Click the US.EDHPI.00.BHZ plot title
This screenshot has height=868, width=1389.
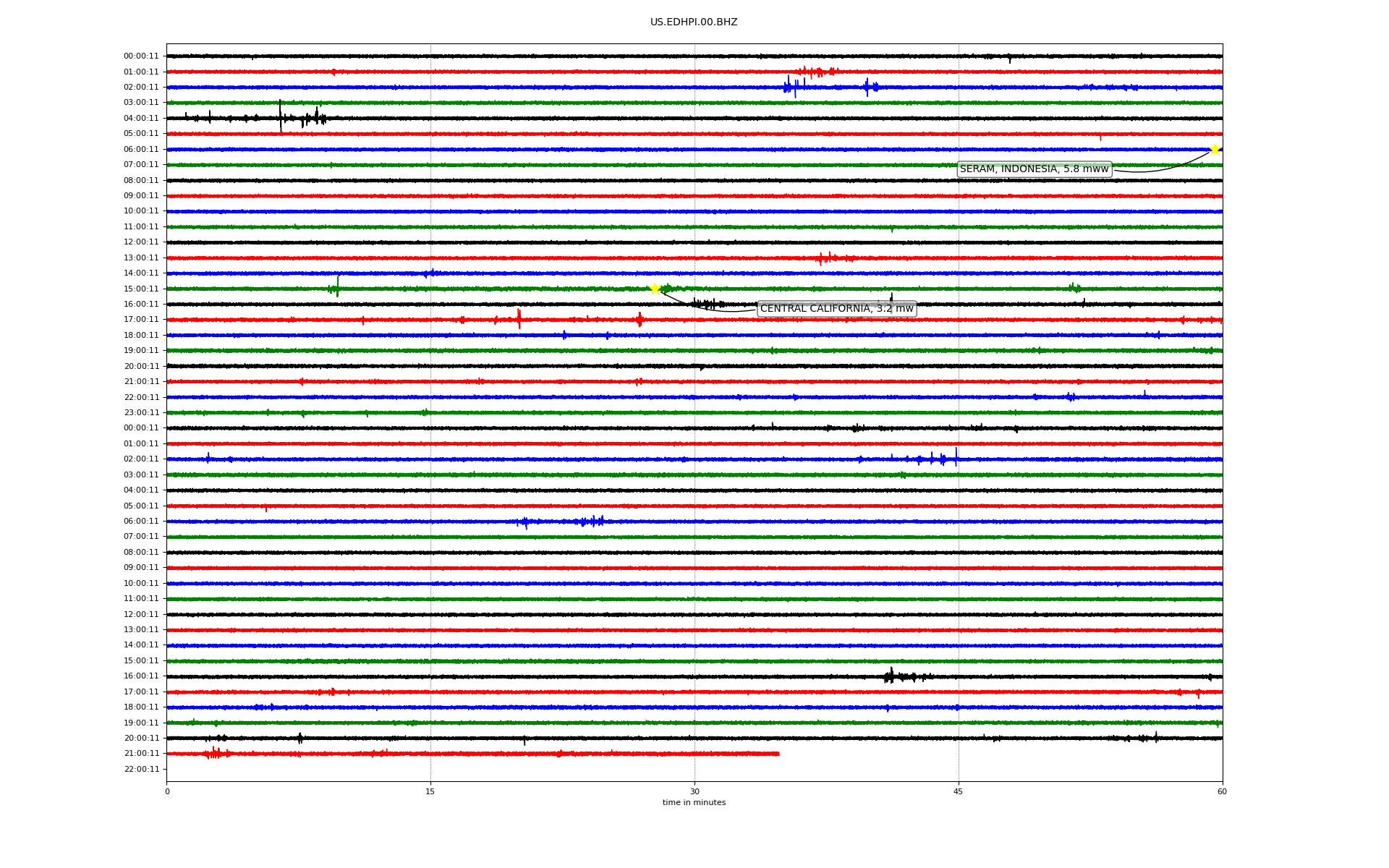pos(694,22)
